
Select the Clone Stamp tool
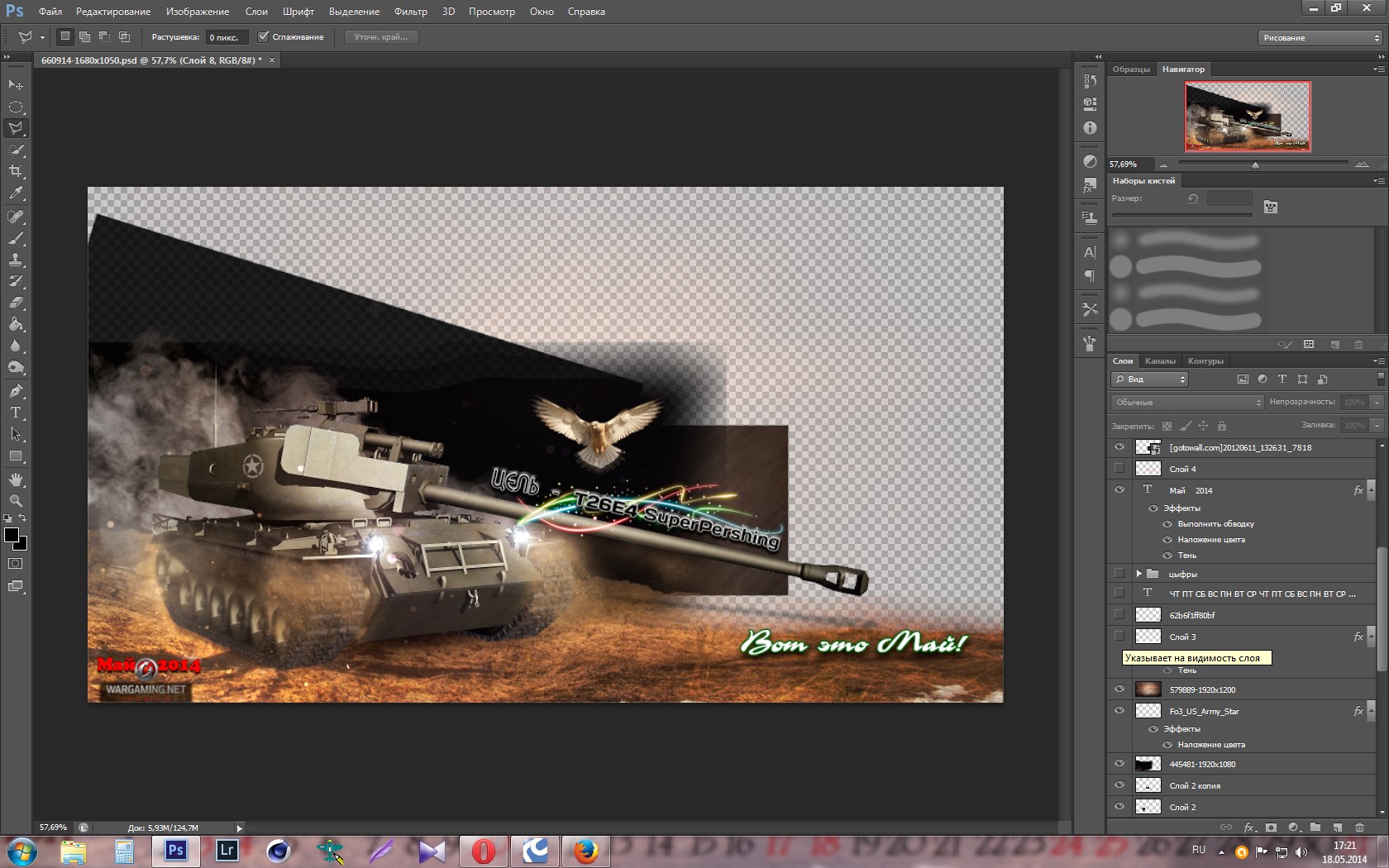[16, 260]
